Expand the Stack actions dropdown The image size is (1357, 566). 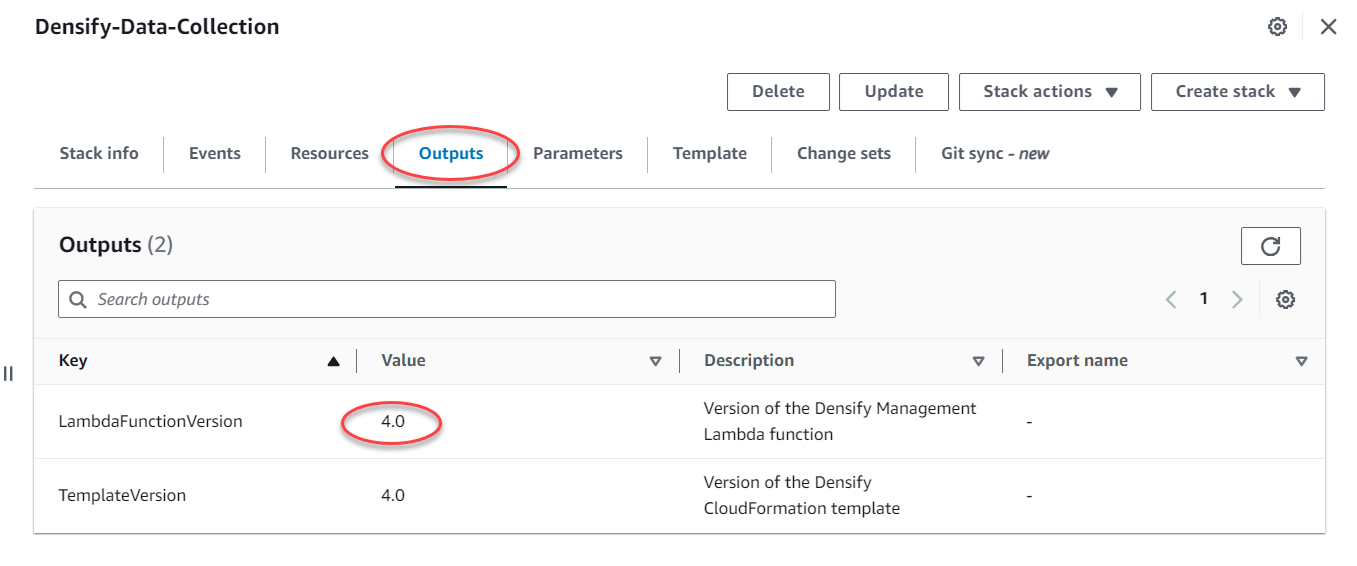1050,91
